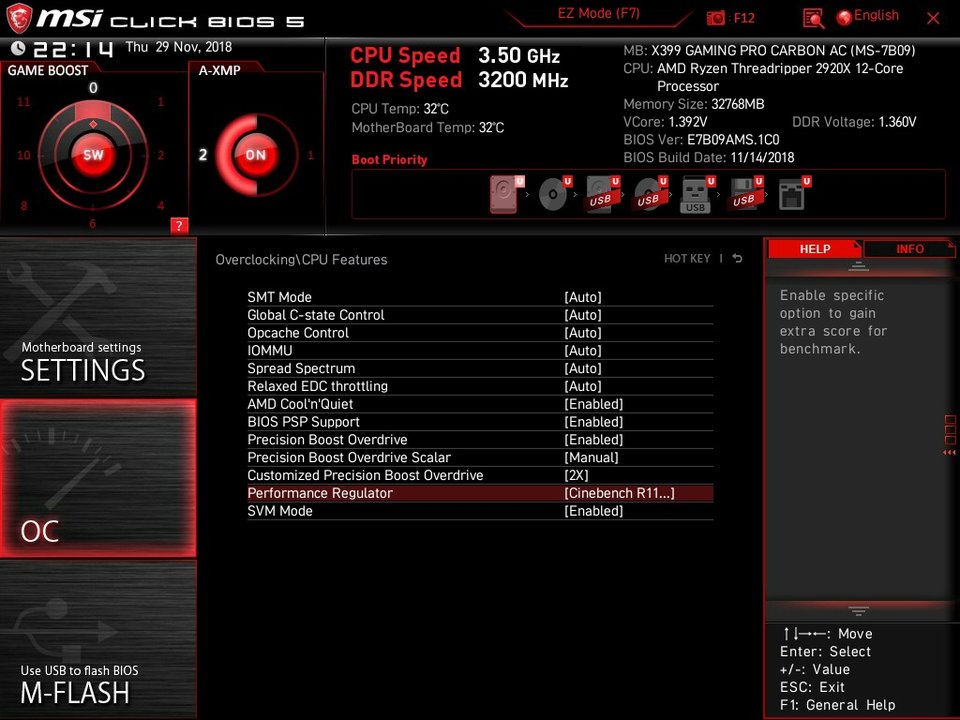Viewport: 960px width, 720px height.
Task: Take a screenshot with the F12 camera icon
Action: 715,18
